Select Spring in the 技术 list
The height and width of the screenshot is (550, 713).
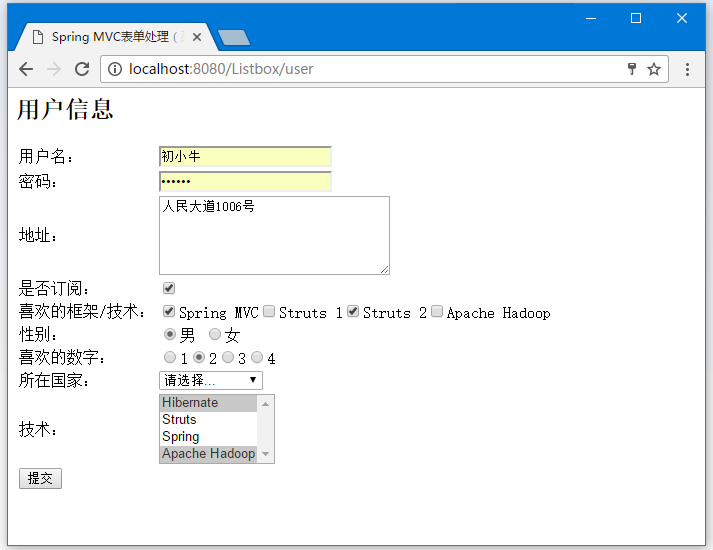tap(181, 437)
